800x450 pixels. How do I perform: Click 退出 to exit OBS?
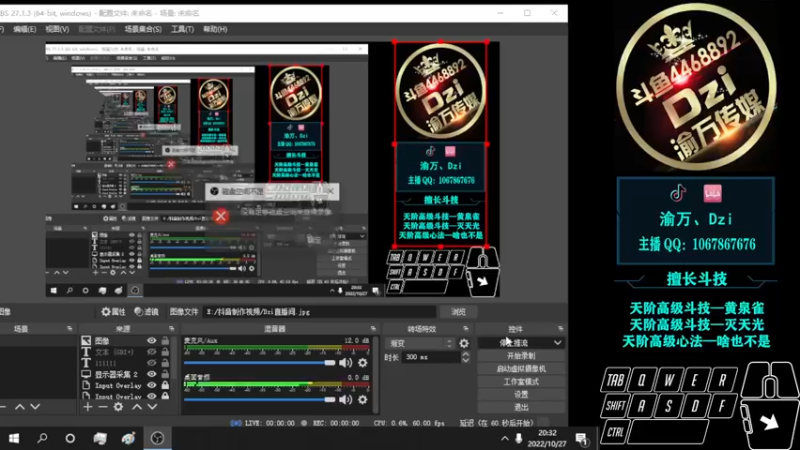coord(521,407)
